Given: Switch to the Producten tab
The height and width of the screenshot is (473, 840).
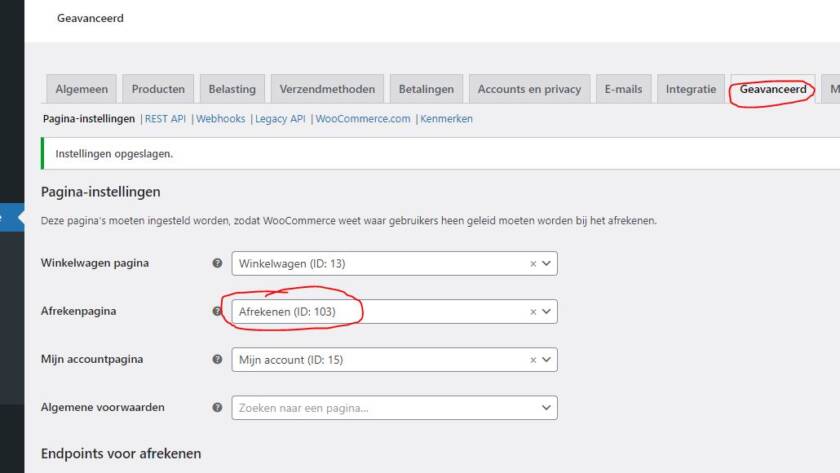Looking at the screenshot, I should pyautogui.click(x=158, y=89).
